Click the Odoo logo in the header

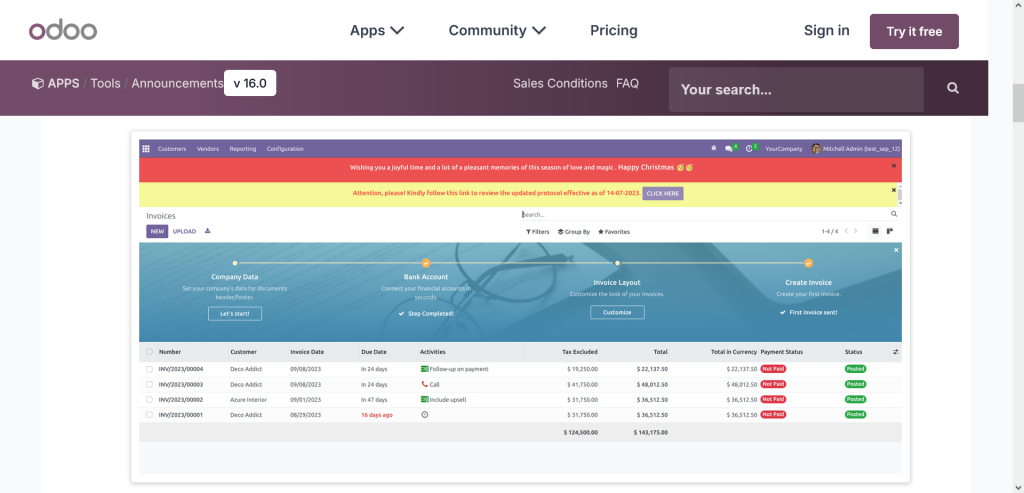63,30
